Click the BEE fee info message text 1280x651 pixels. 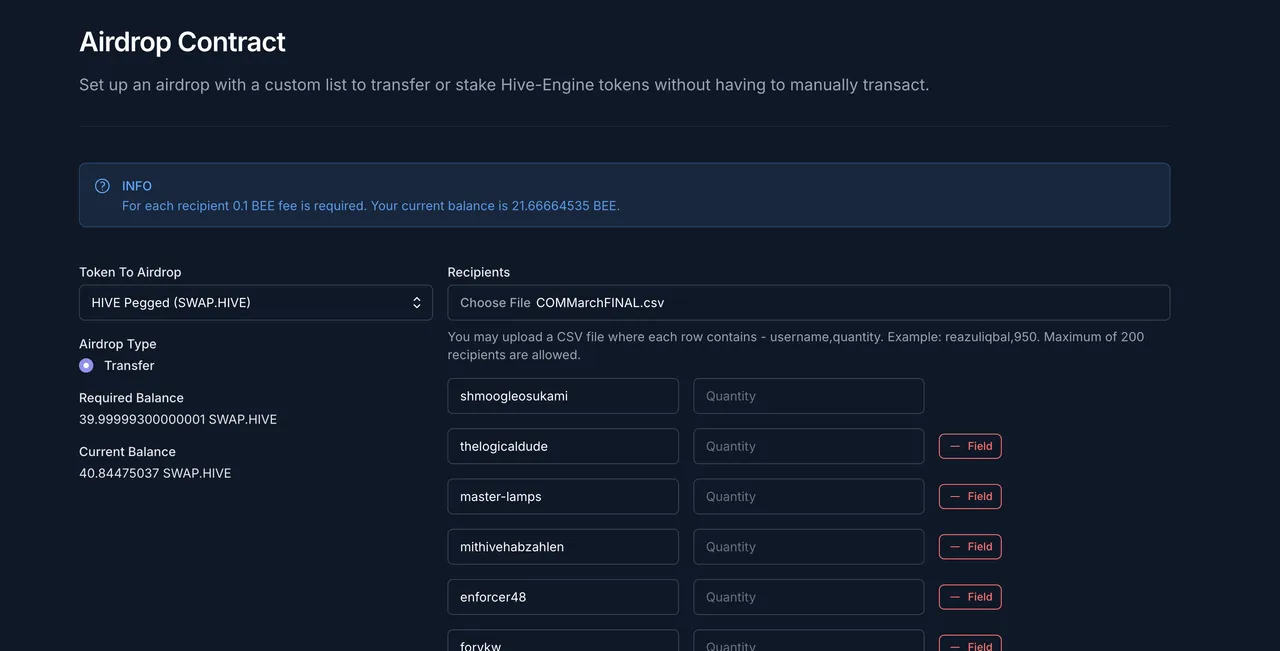tap(371, 206)
